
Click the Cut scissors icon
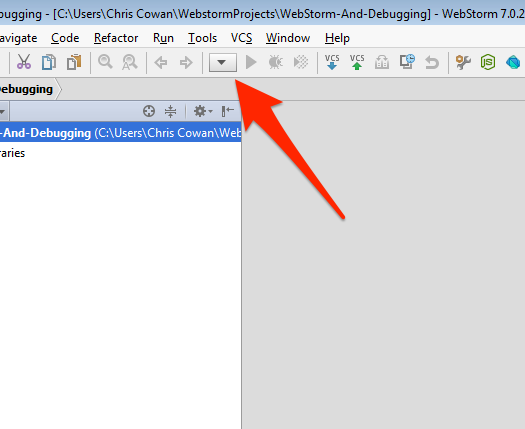click(x=24, y=62)
